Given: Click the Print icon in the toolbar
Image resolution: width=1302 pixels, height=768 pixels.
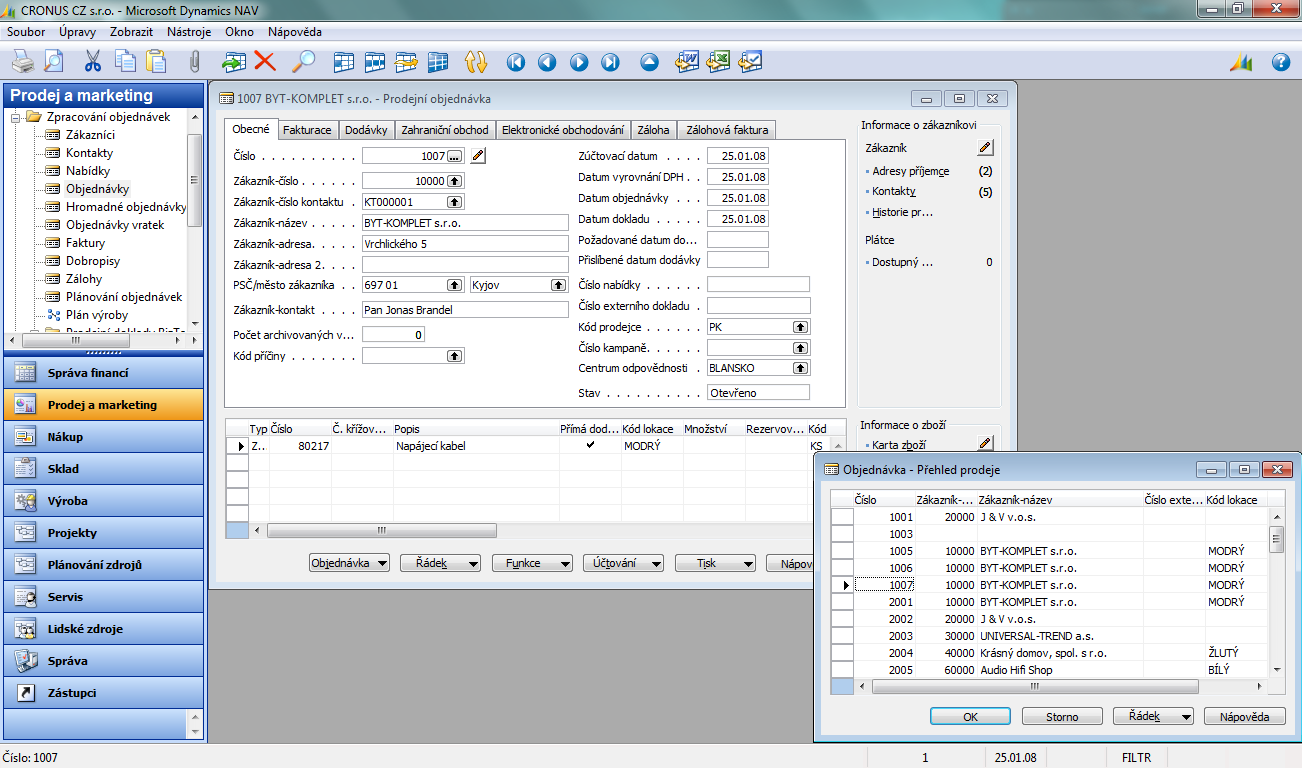Looking at the screenshot, I should (x=23, y=62).
